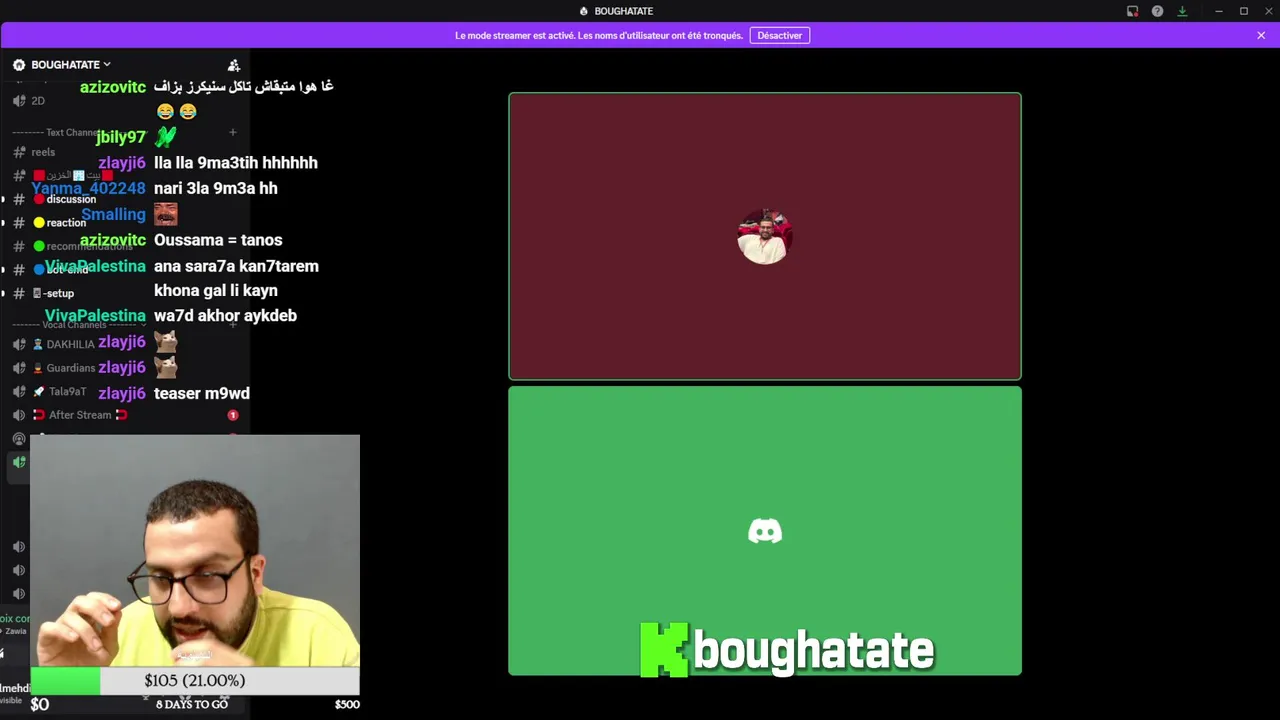Open the Help question mark icon
This screenshot has height=720, width=1280.
(x=1157, y=11)
